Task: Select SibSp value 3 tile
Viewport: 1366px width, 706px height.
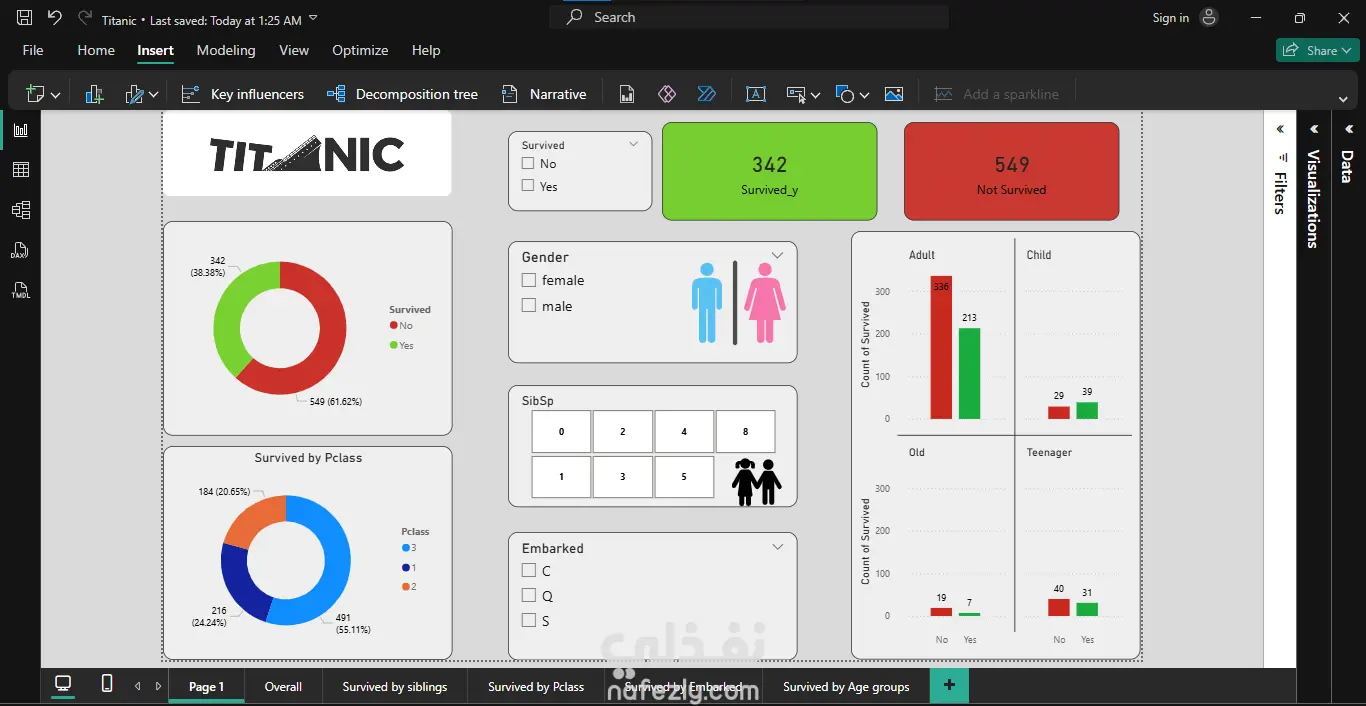Action: [x=622, y=477]
